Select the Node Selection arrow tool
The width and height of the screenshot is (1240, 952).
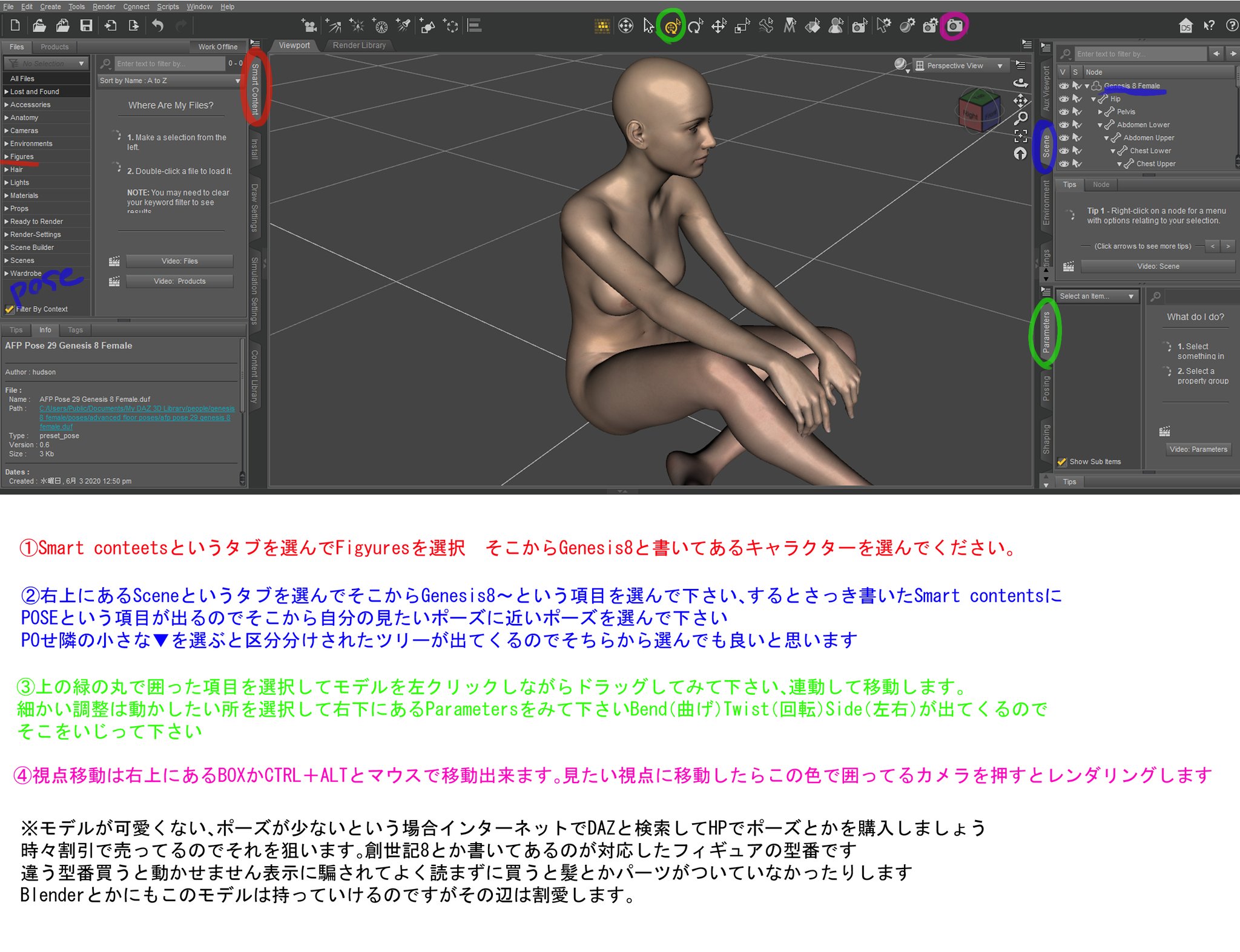click(x=648, y=26)
